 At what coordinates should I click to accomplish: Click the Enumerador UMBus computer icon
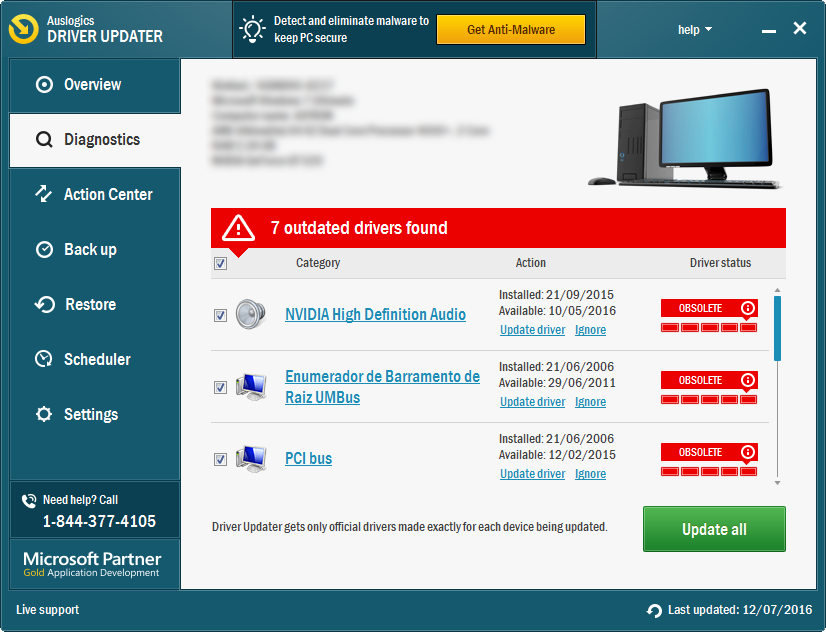click(x=251, y=387)
